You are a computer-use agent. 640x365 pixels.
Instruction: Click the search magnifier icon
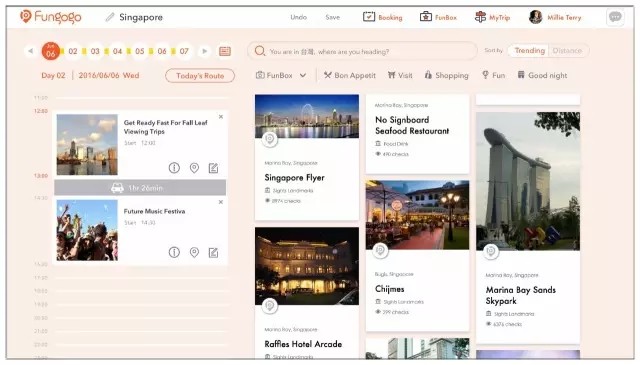tap(260, 51)
